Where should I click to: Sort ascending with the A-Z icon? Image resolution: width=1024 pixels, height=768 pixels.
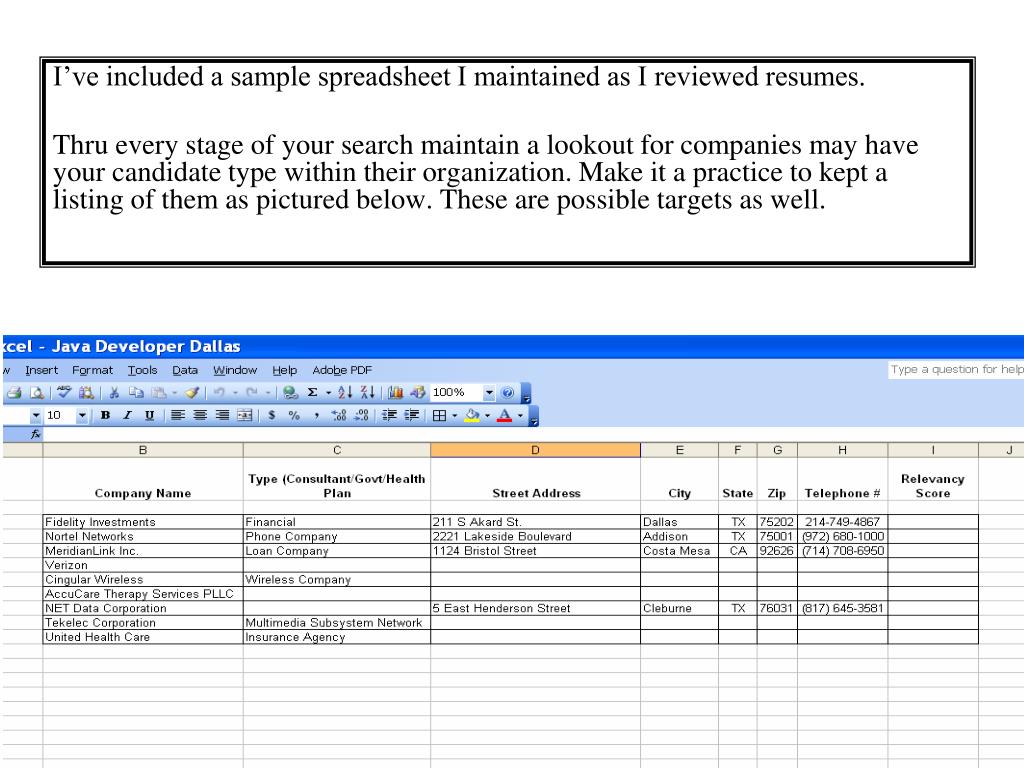pos(345,392)
